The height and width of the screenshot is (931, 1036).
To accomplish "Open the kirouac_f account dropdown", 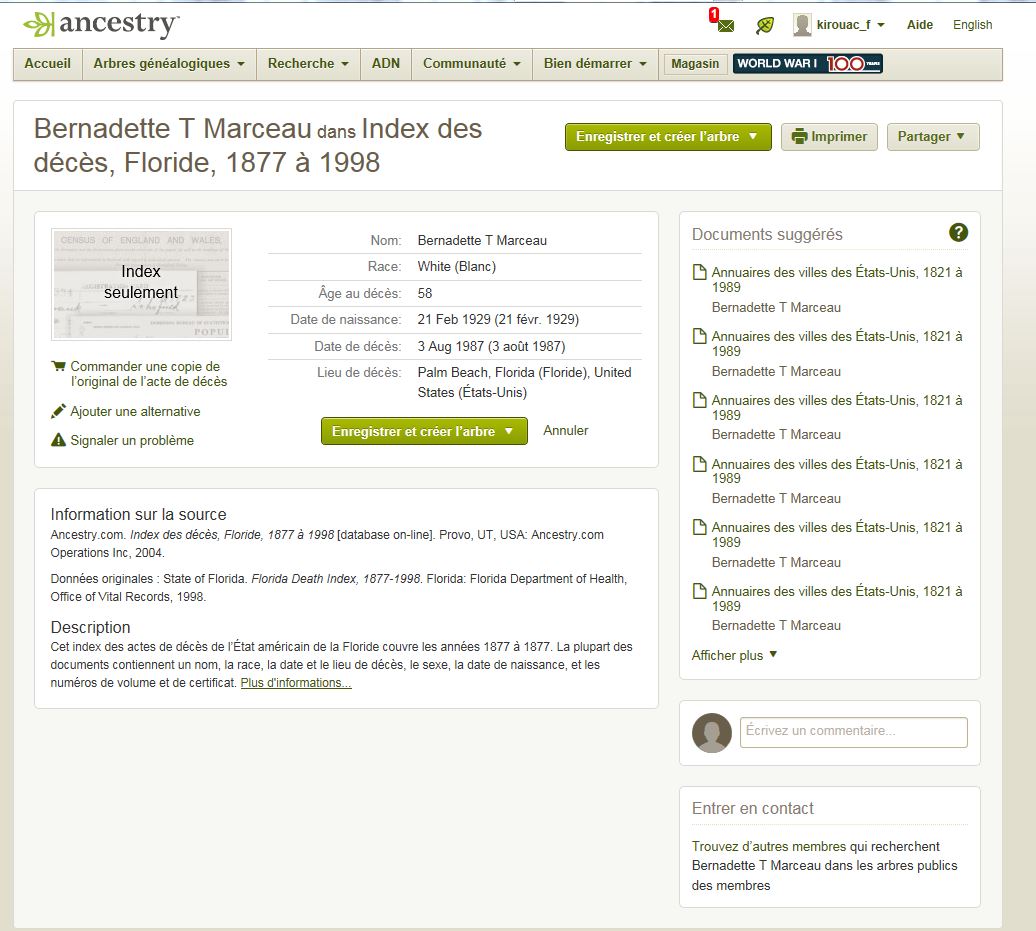I will pos(850,25).
